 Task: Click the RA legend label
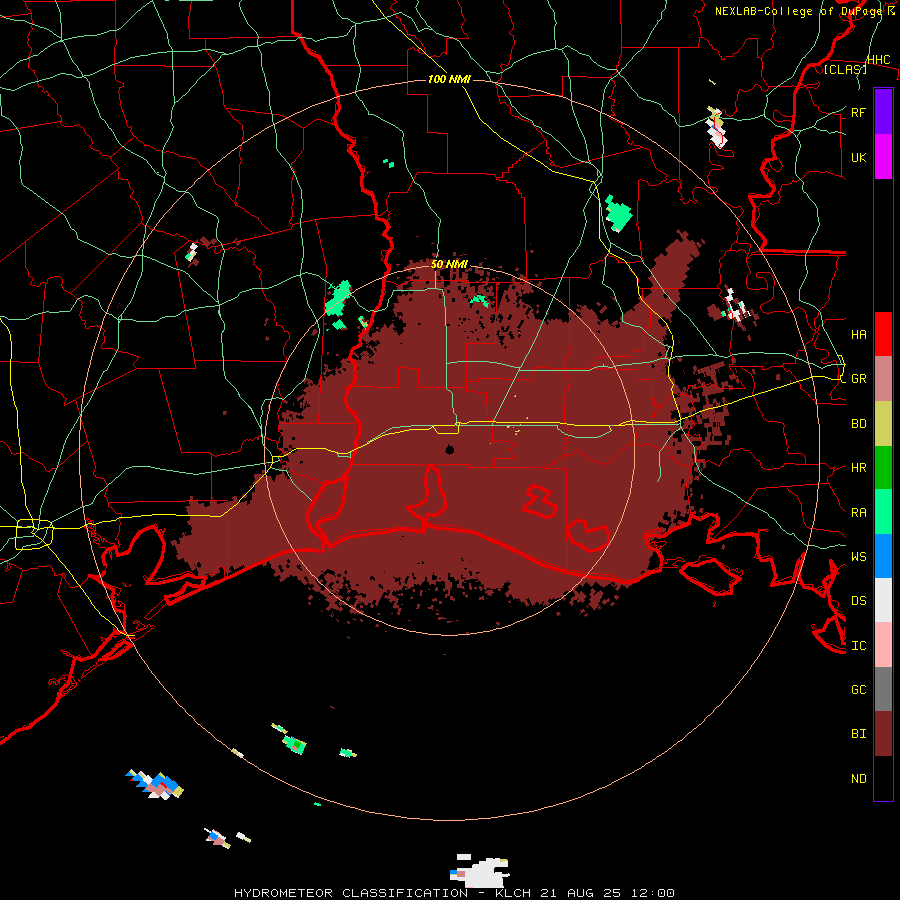coord(858,512)
